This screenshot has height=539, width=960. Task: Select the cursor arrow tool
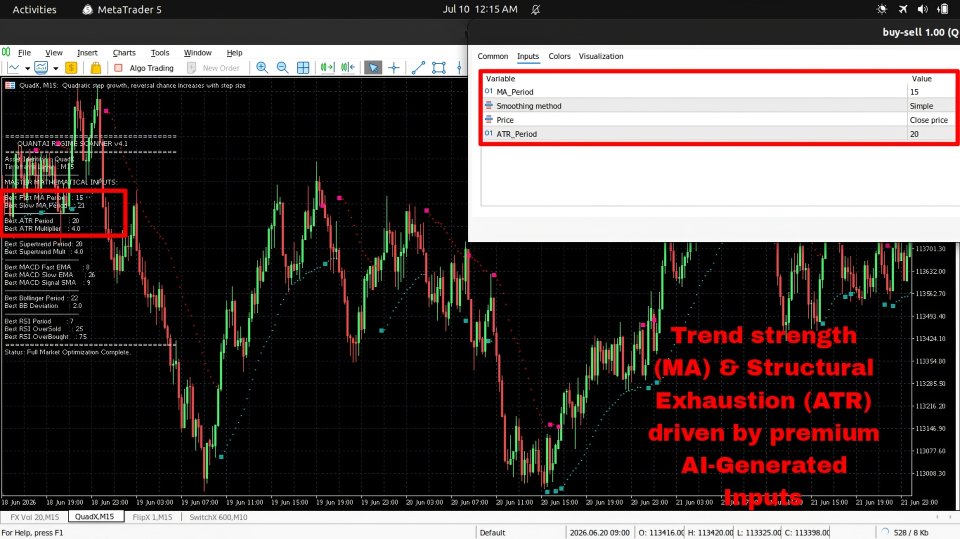click(x=373, y=67)
